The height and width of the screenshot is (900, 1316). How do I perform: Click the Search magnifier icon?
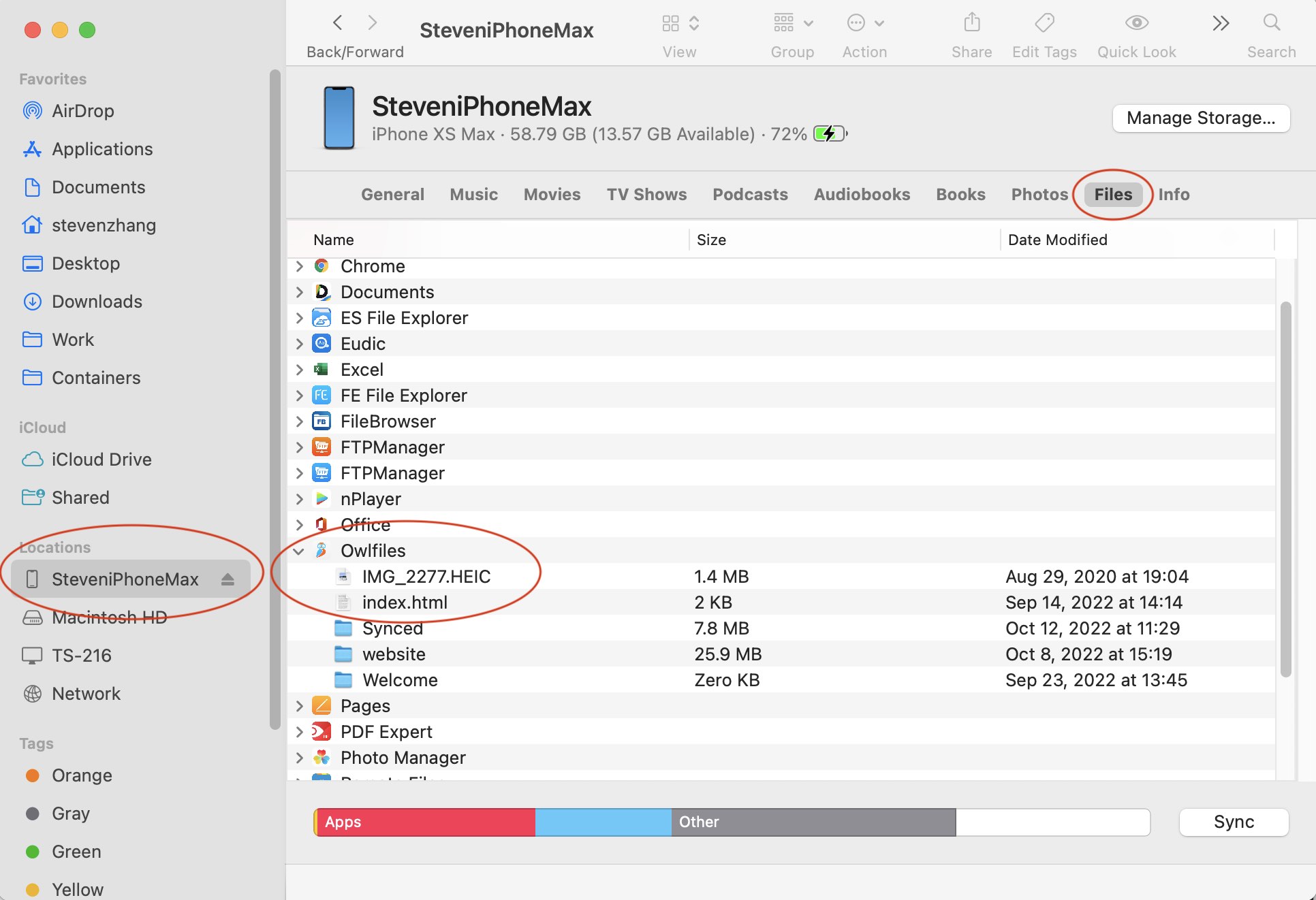[1271, 23]
